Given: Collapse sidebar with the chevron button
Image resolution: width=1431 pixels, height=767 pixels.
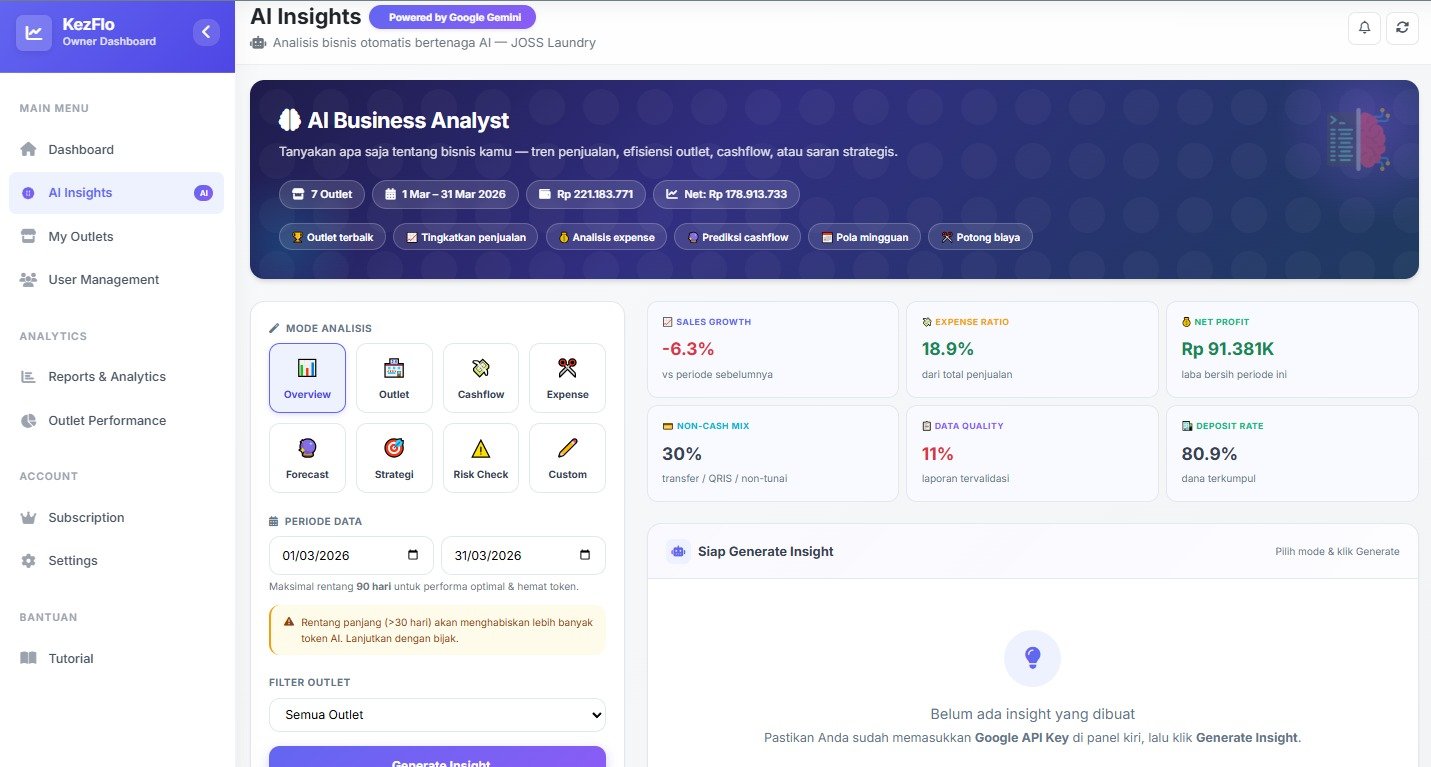Looking at the screenshot, I should click(x=206, y=32).
